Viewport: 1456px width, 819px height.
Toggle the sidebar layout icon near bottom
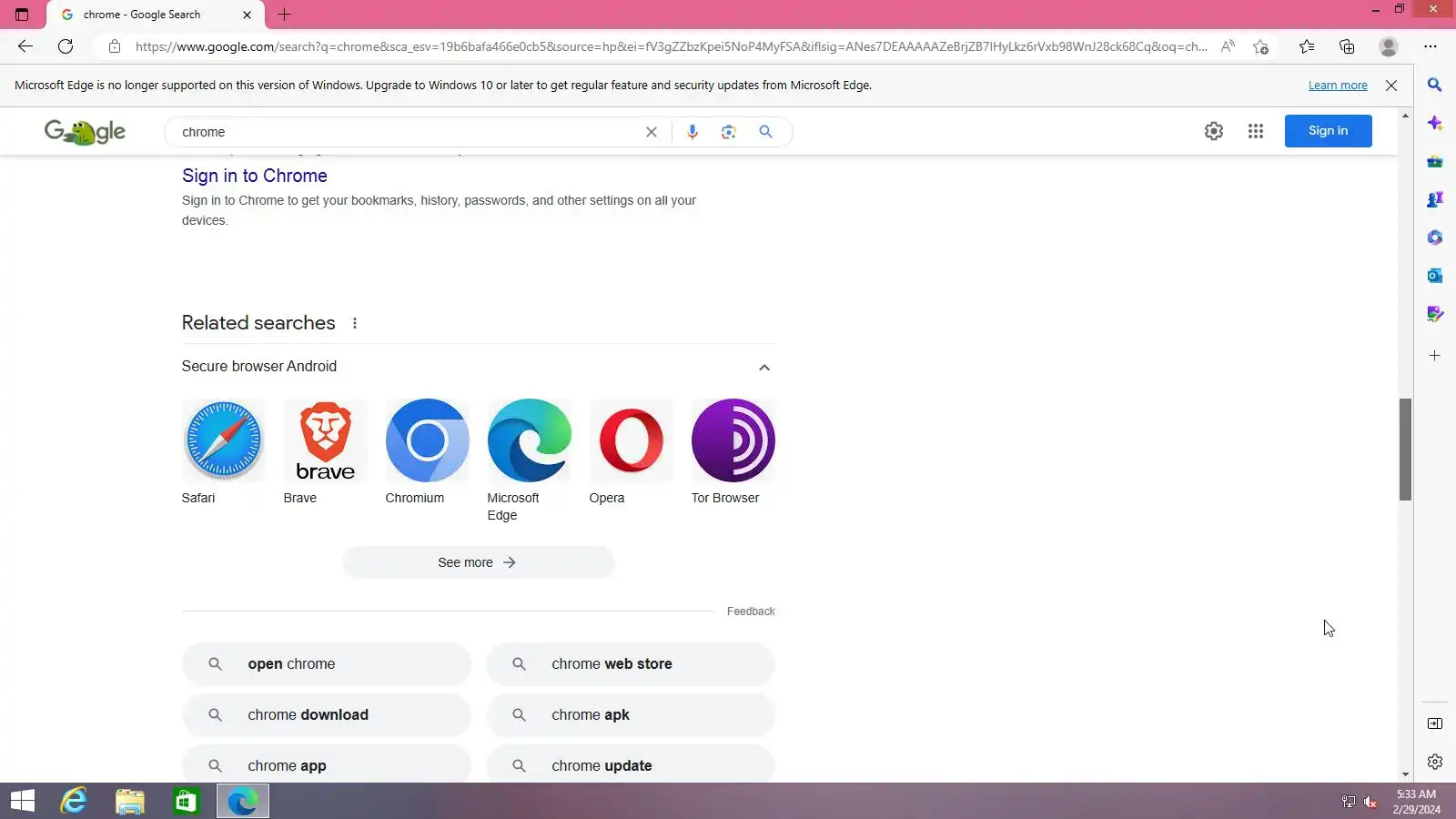click(1435, 723)
